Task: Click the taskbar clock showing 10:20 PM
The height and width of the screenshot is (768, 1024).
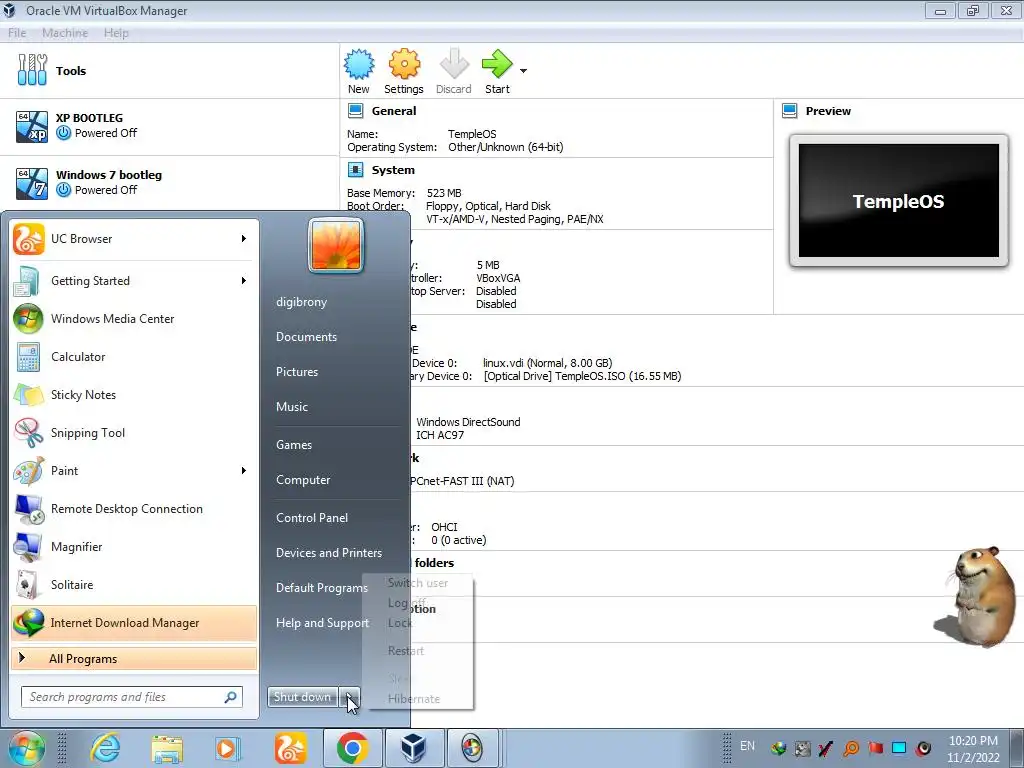Action: (x=973, y=749)
